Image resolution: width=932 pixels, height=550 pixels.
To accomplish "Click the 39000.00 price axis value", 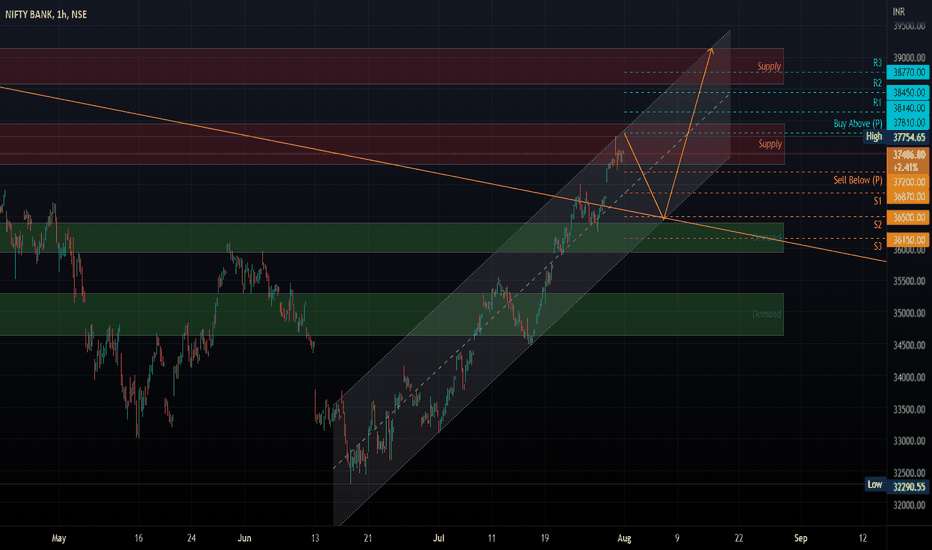I will click(909, 58).
